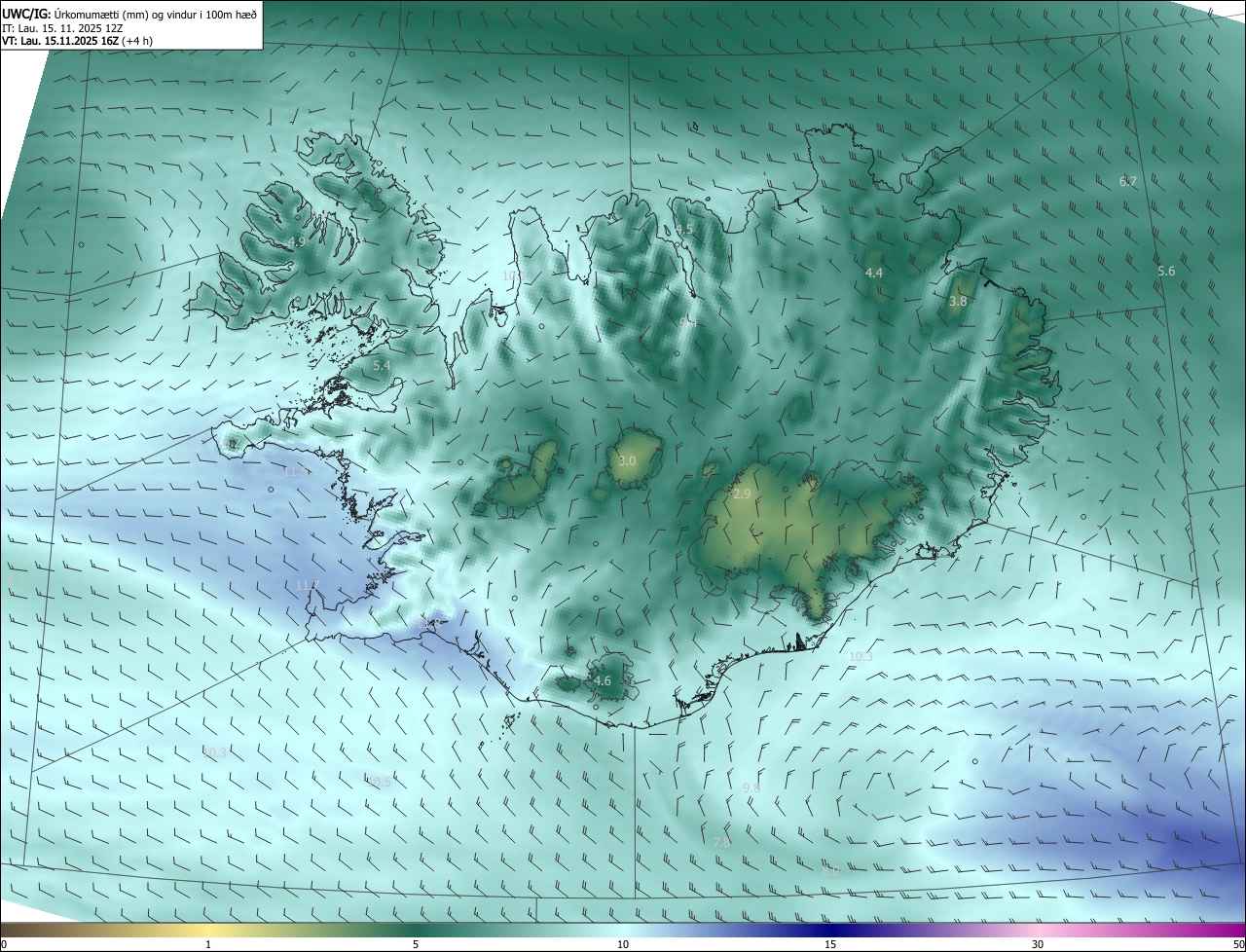This screenshot has height=952, width=1246.
Task: Click the '10' tick on the colour scale
Action: coord(623,944)
